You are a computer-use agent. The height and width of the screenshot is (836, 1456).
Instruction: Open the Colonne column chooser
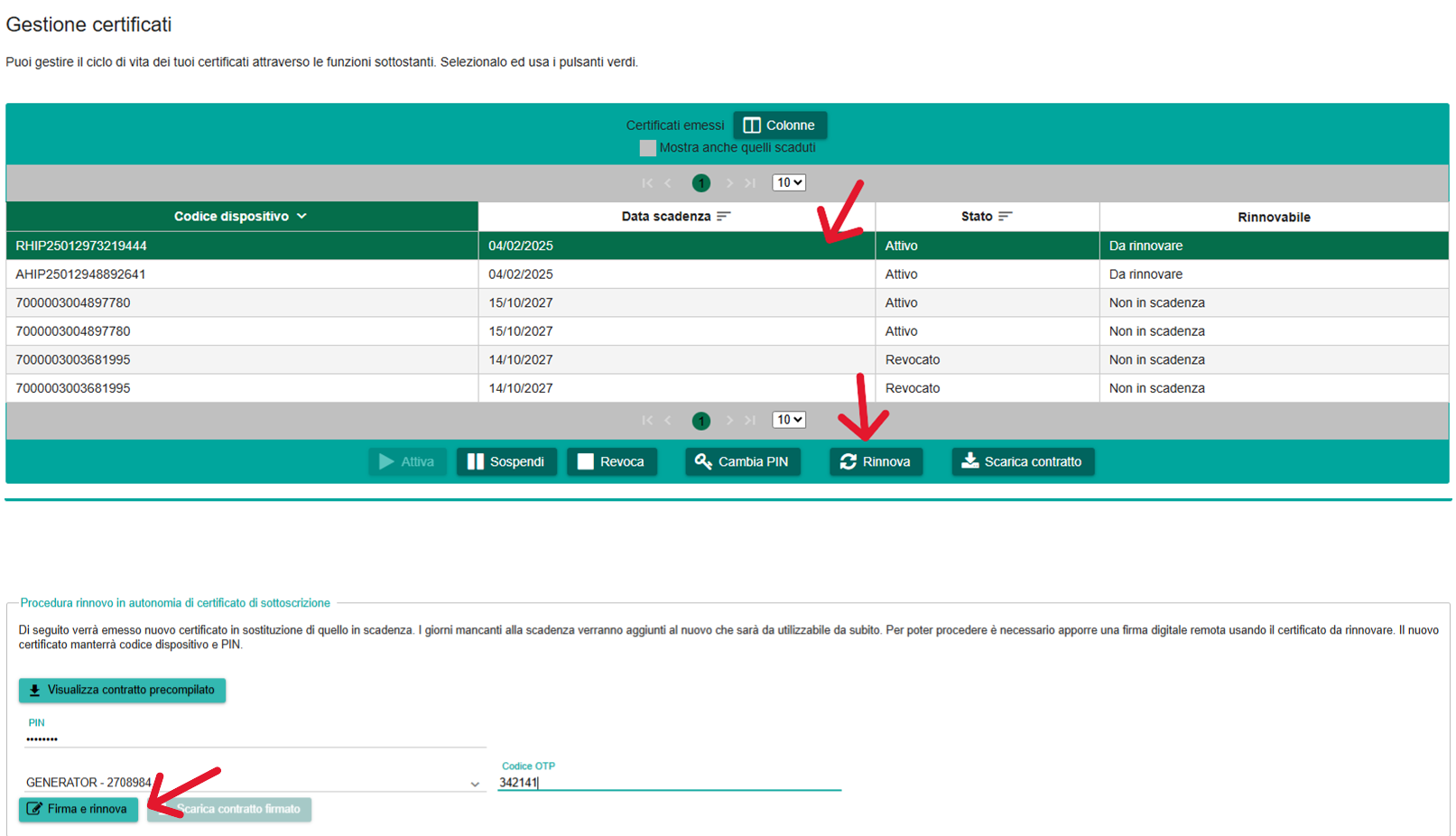pos(780,125)
